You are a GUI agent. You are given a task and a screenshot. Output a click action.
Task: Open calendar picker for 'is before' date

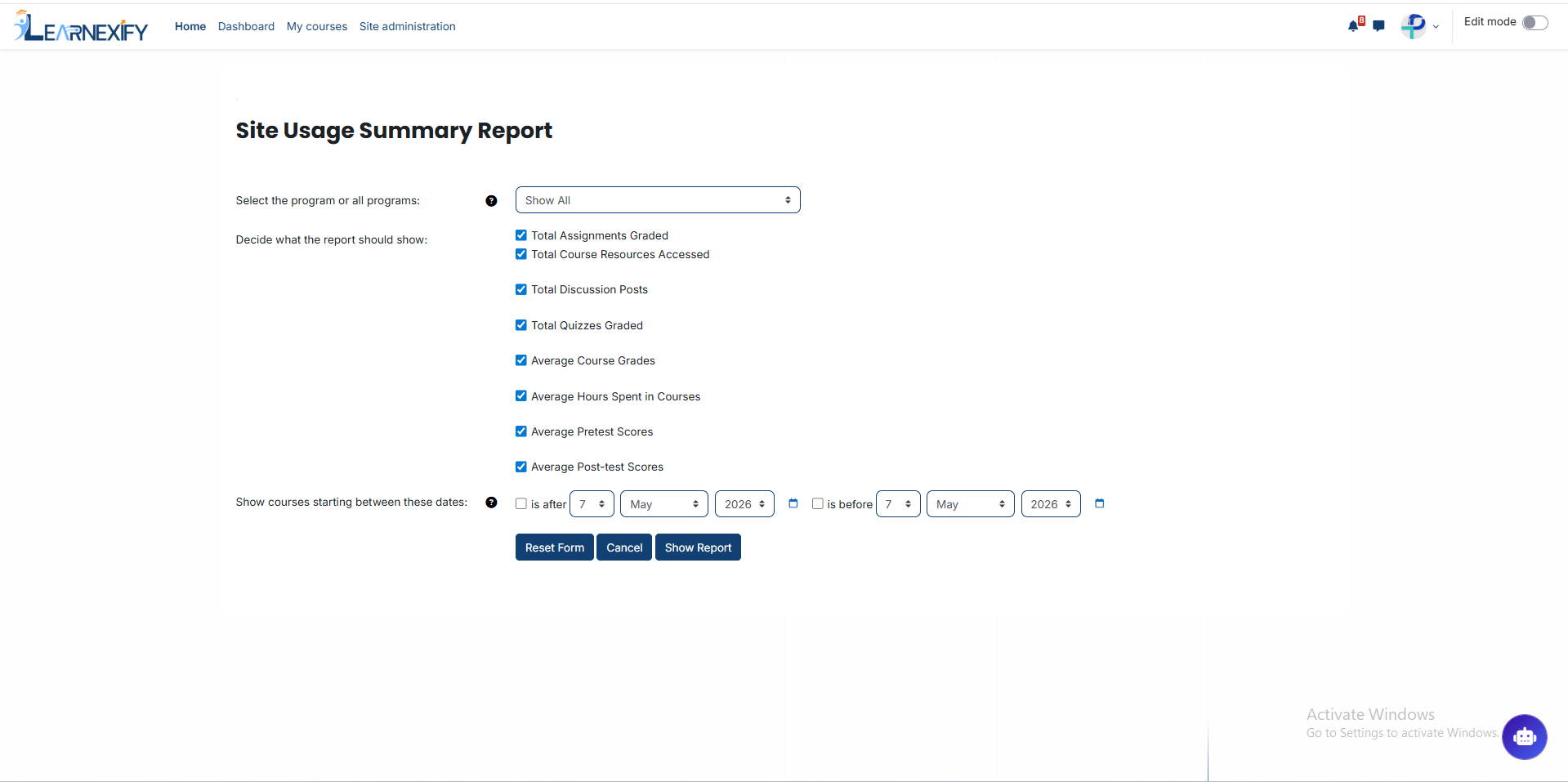pyautogui.click(x=1099, y=503)
